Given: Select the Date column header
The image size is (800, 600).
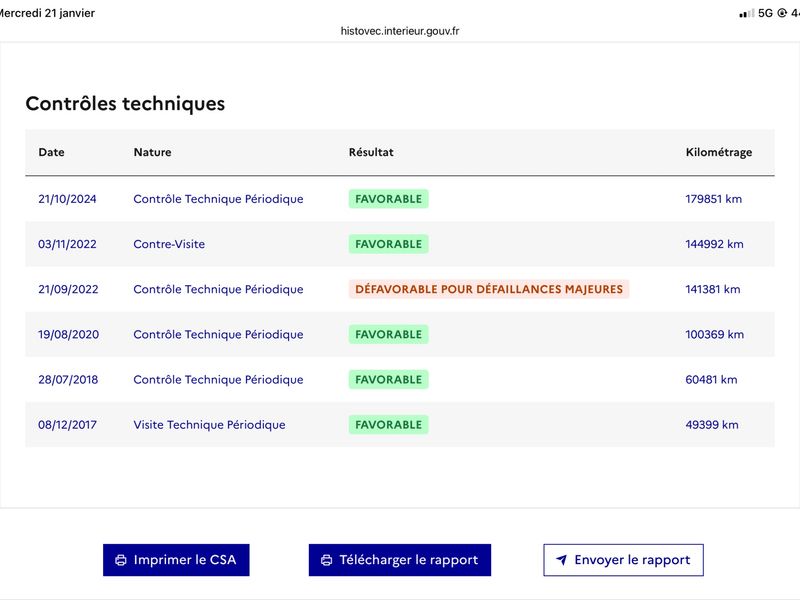Looking at the screenshot, I should tap(51, 152).
